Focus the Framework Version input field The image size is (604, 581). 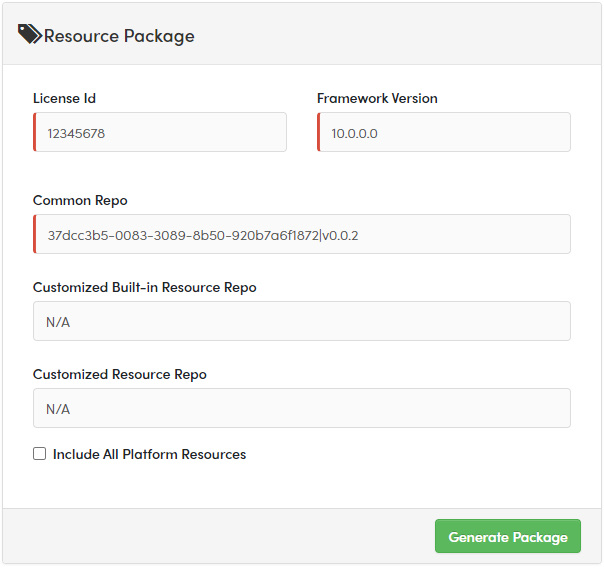coord(444,132)
